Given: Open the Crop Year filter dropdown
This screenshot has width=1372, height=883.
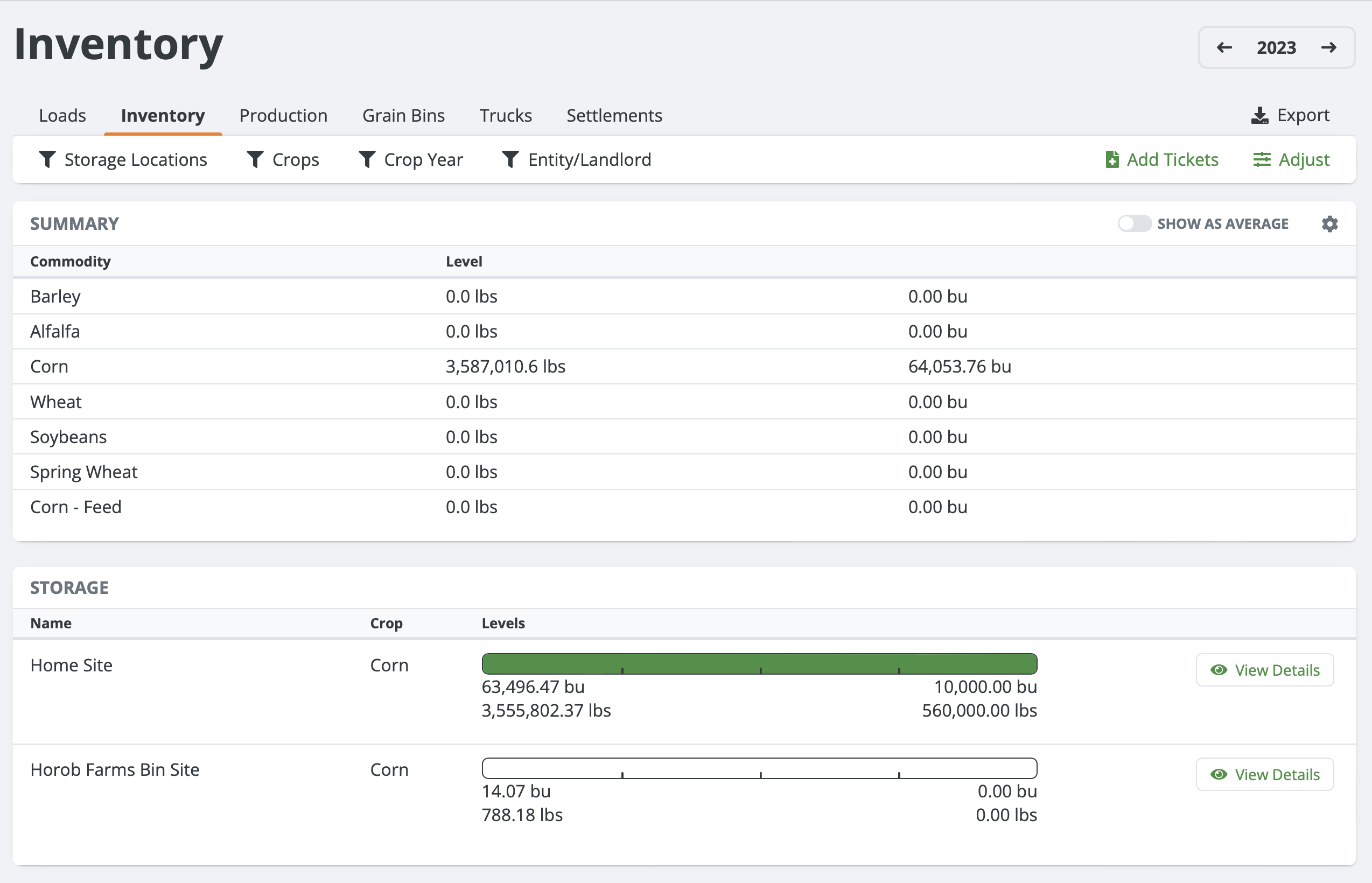Looking at the screenshot, I should point(410,159).
